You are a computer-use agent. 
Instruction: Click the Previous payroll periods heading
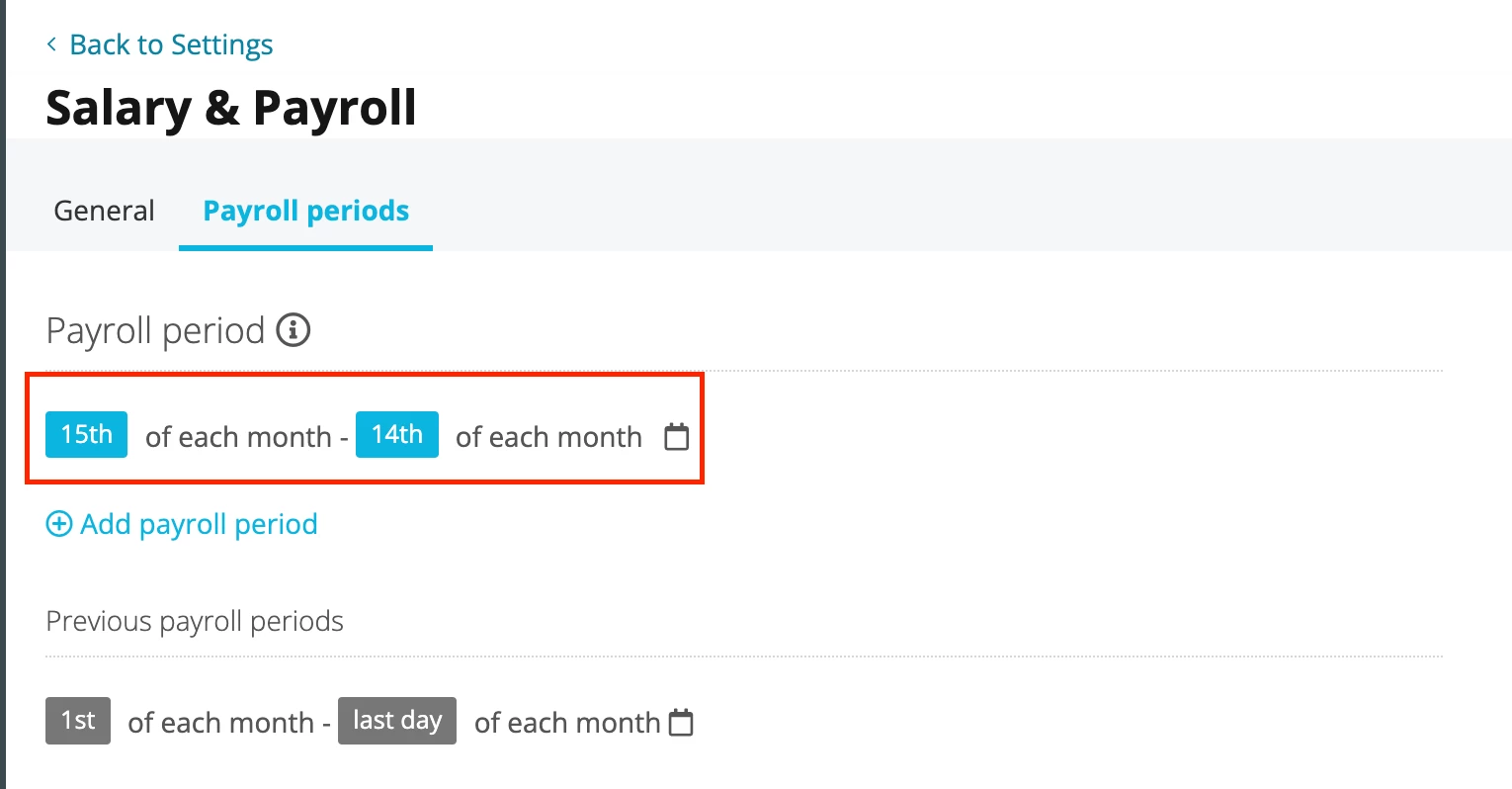pyautogui.click(x=195, y=621)
